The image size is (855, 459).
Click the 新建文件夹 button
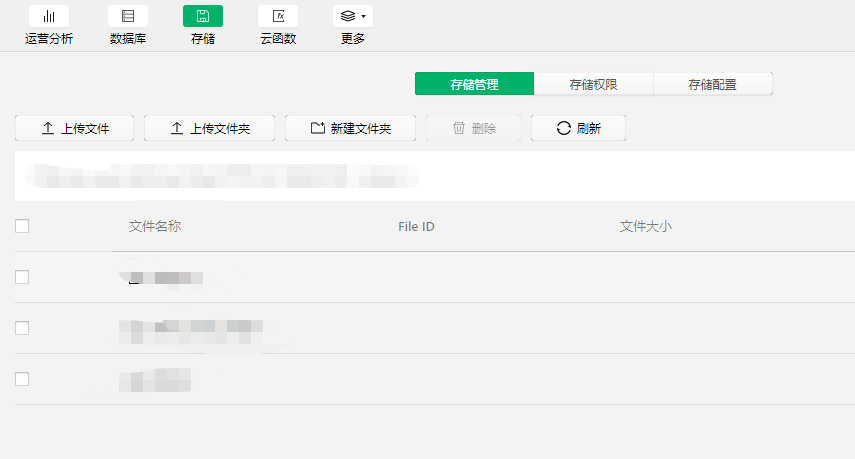351,128
